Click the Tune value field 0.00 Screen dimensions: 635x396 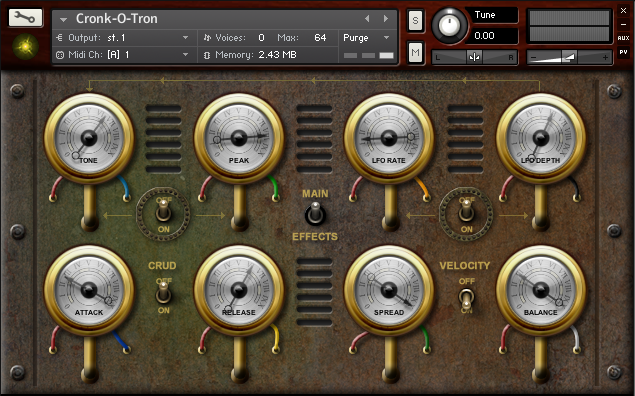[491, 36]
